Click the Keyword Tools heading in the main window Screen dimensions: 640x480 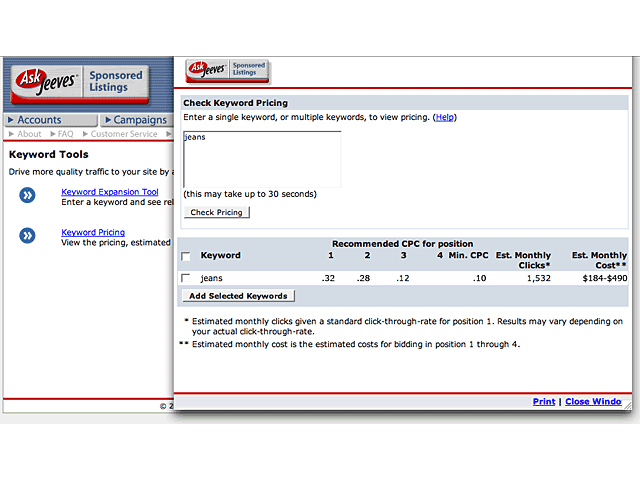pos(49,155)
